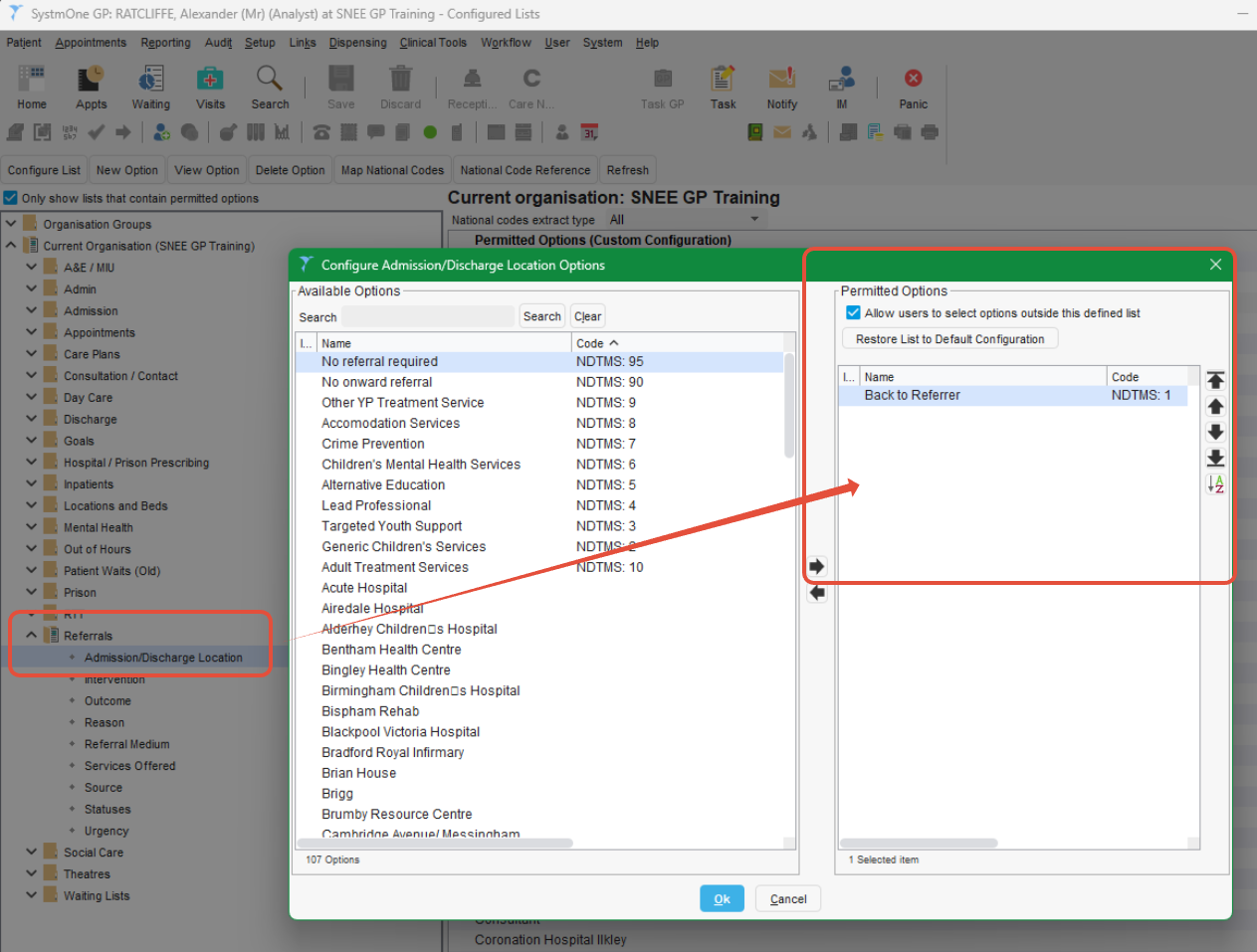Toggle 'Allow users to select options outside' checkbox
Viewport: 1257px width, 952px height.
853,312
